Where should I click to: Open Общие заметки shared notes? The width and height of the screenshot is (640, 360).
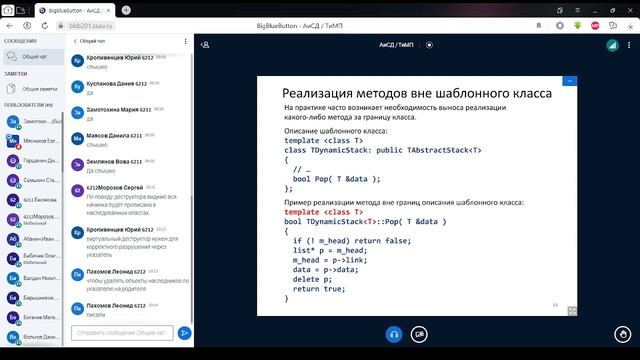(33, 89)
